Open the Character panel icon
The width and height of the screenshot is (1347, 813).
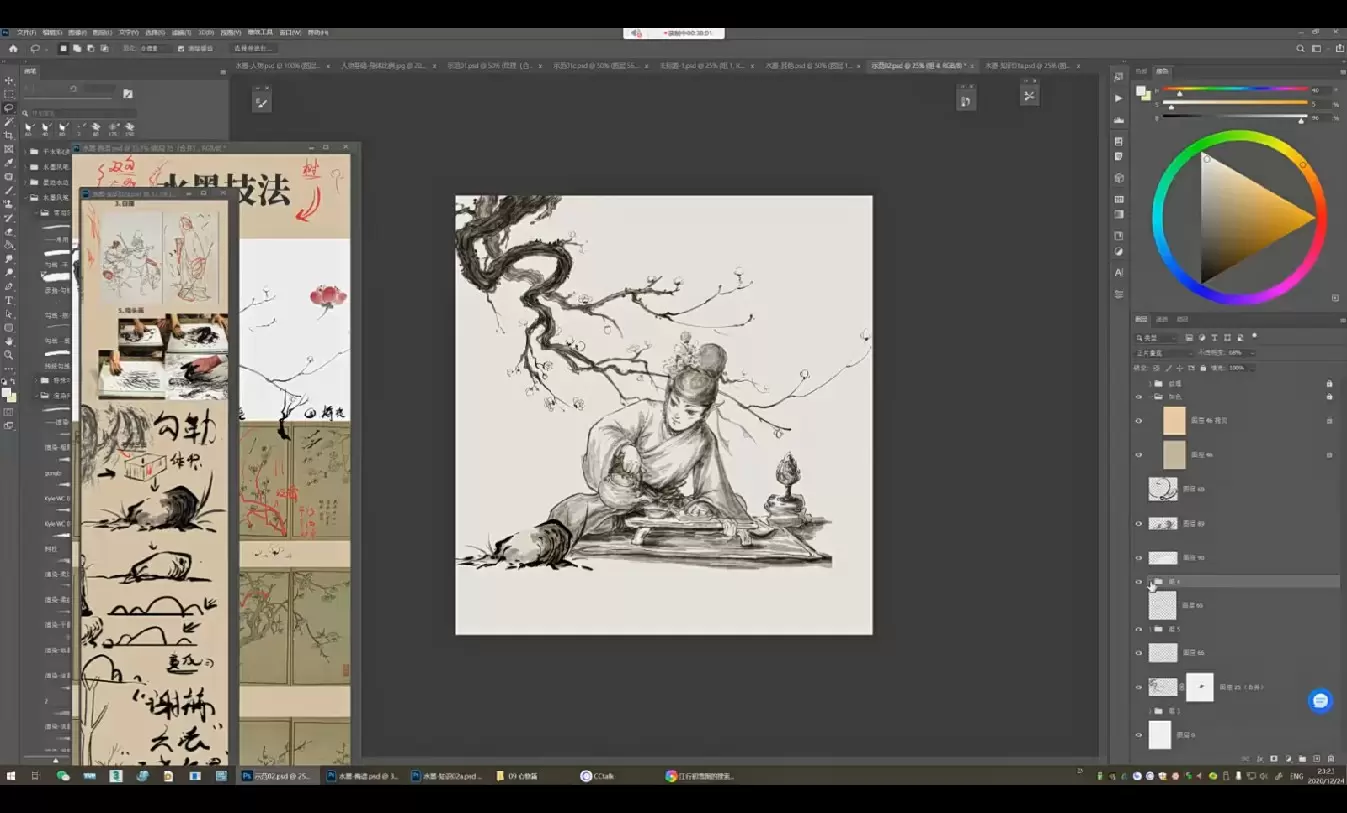pyautogui.click(x=1119, y=272)
